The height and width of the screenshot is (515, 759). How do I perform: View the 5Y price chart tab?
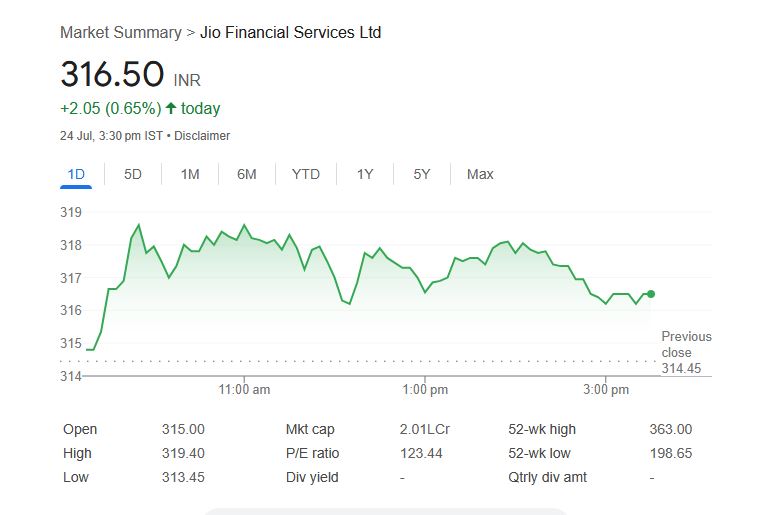[422, 174]
